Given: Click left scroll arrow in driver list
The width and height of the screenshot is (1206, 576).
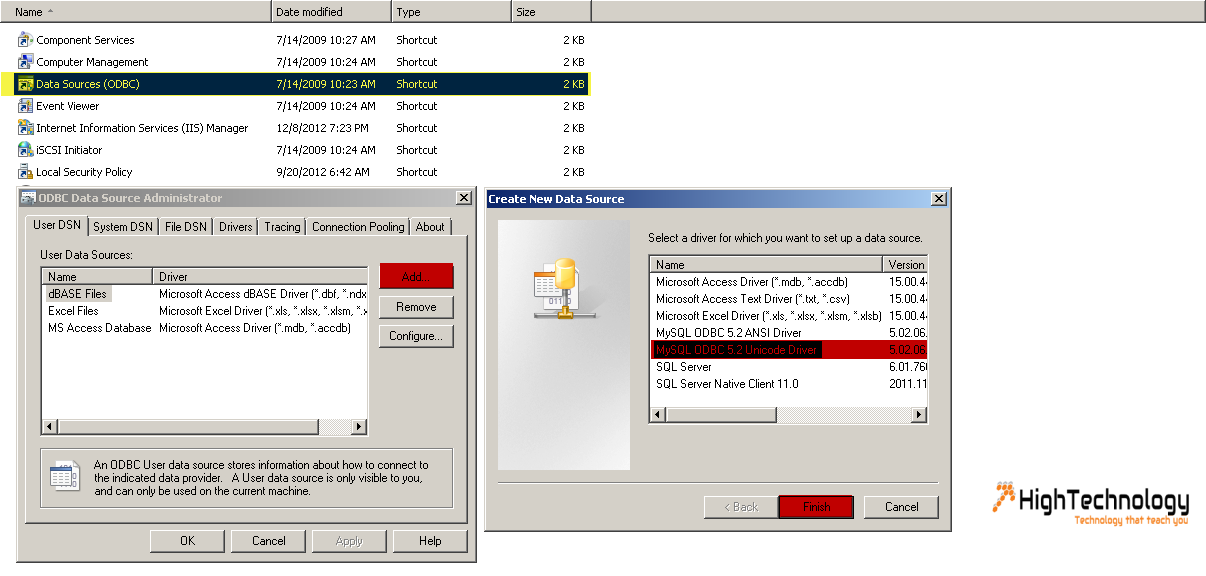Looking at the screenshot, I should (658, 415).
